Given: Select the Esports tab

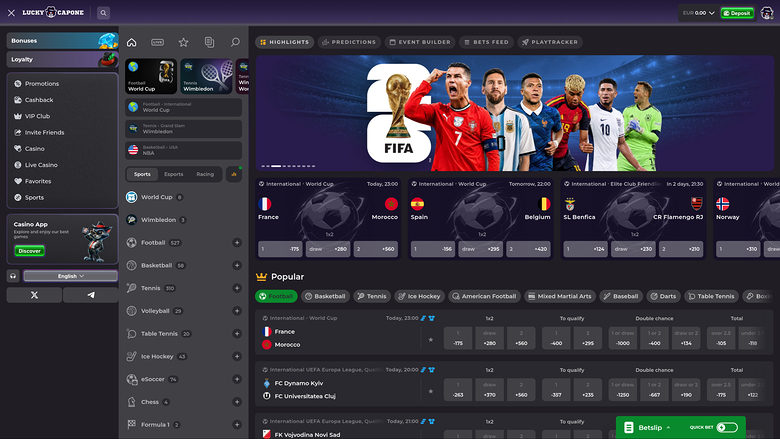Looking at the screenshot, I should (x=174, y=175).
